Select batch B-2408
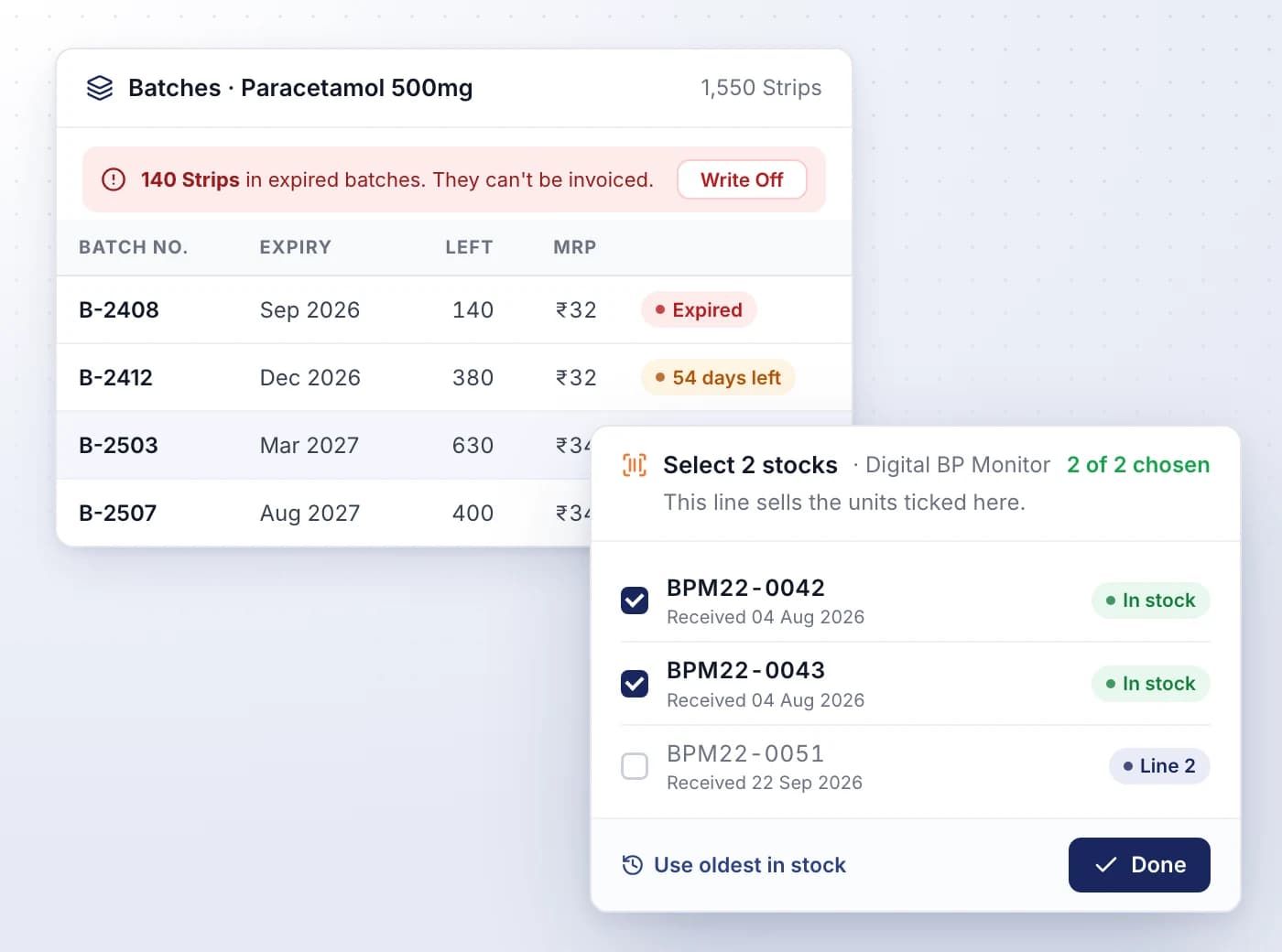 click(119, 310)
